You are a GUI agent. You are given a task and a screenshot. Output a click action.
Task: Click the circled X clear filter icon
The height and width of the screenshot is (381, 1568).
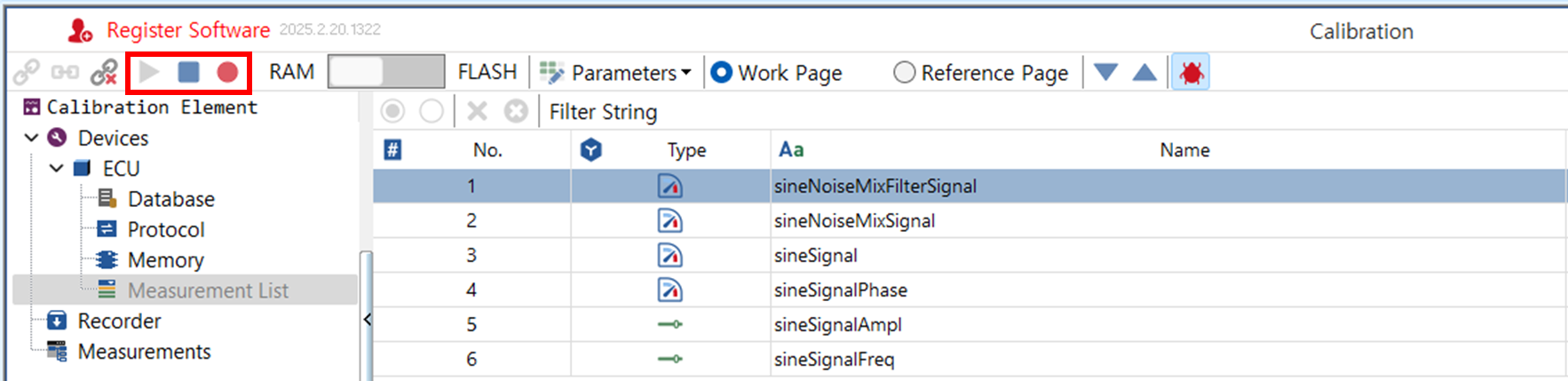click(x=516, y=111)
